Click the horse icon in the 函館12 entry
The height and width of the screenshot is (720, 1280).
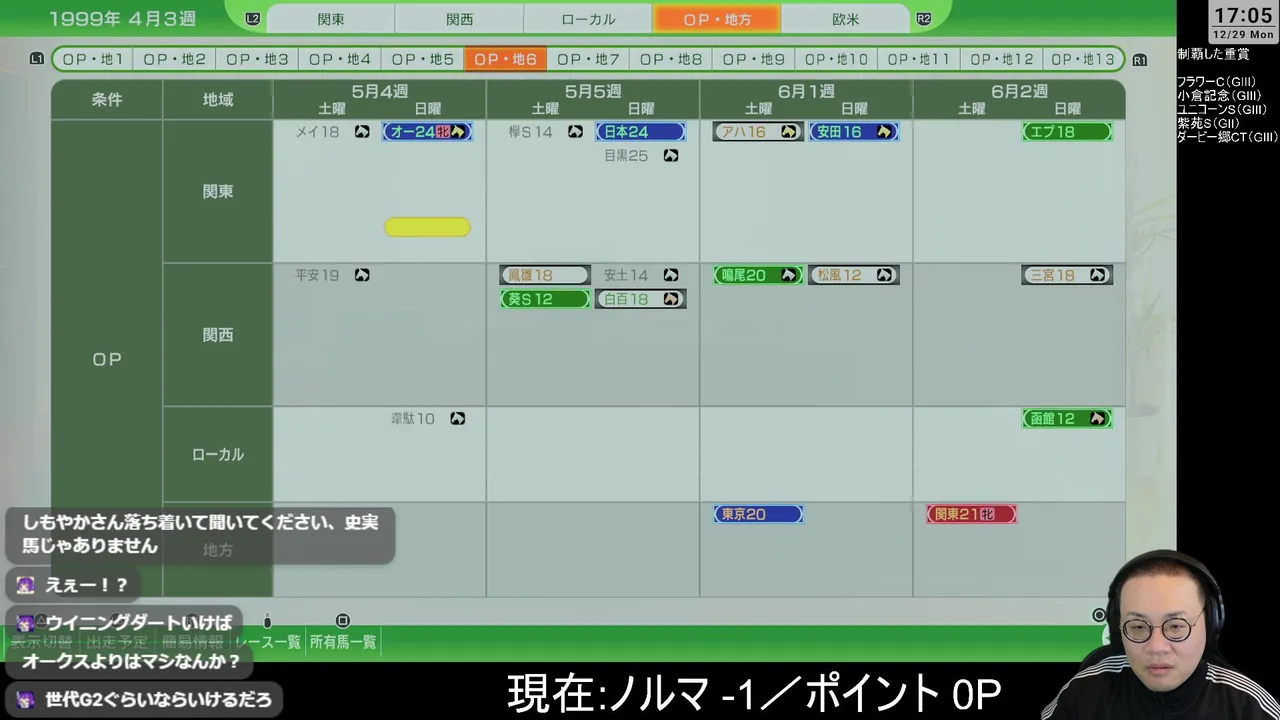1097,419
